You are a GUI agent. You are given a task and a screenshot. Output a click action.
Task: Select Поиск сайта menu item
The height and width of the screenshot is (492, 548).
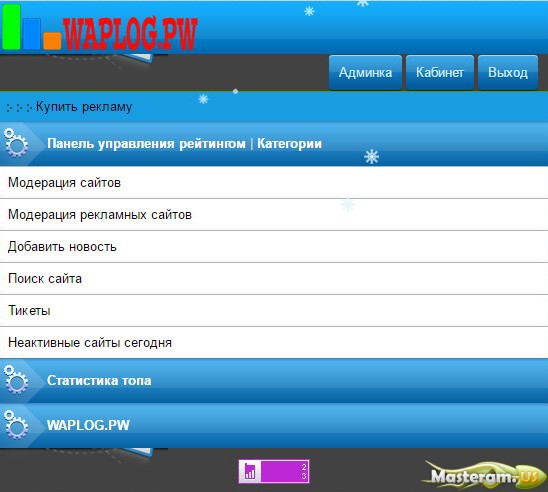(x=274, y=278)
